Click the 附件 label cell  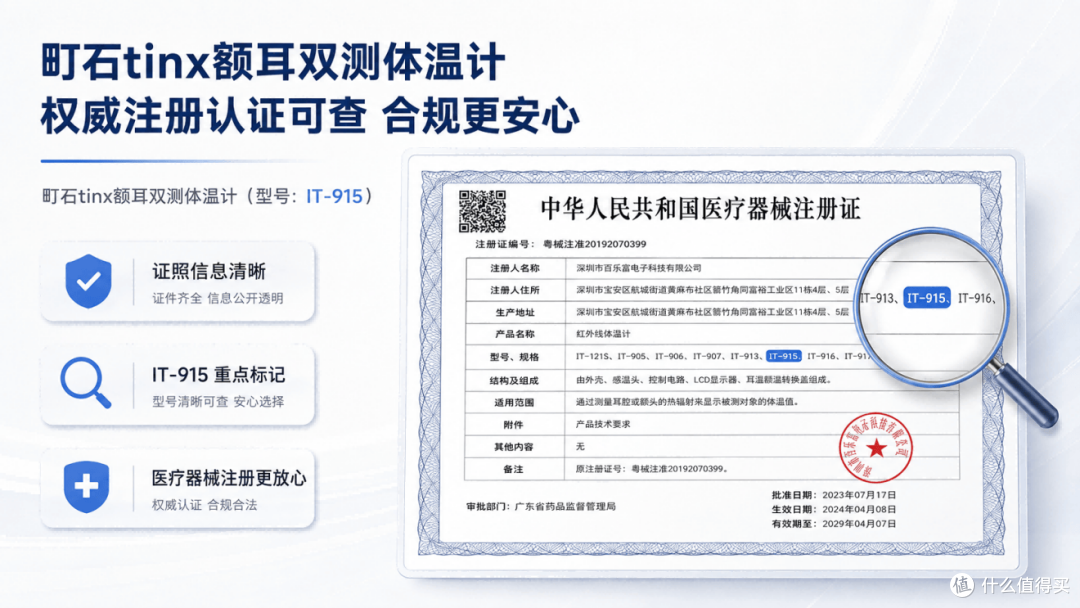[x=515, y=424]
